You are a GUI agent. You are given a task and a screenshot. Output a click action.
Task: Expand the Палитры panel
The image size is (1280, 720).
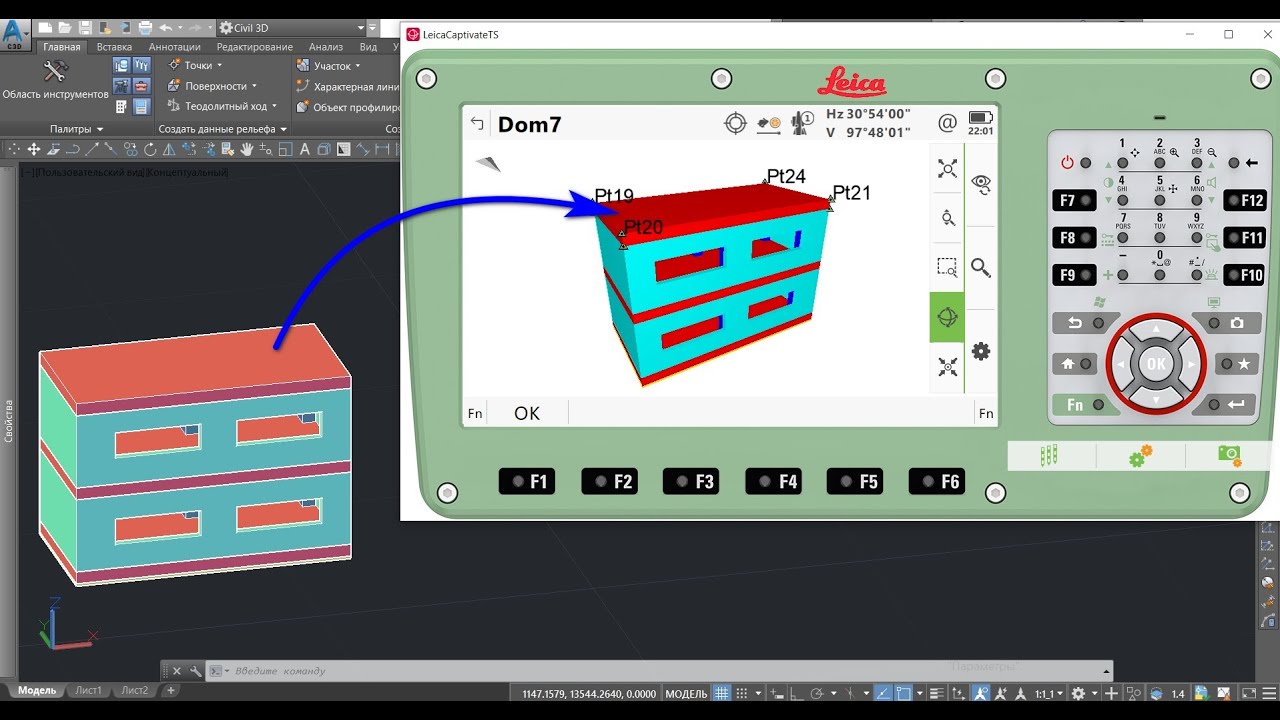tap(77, 129)
